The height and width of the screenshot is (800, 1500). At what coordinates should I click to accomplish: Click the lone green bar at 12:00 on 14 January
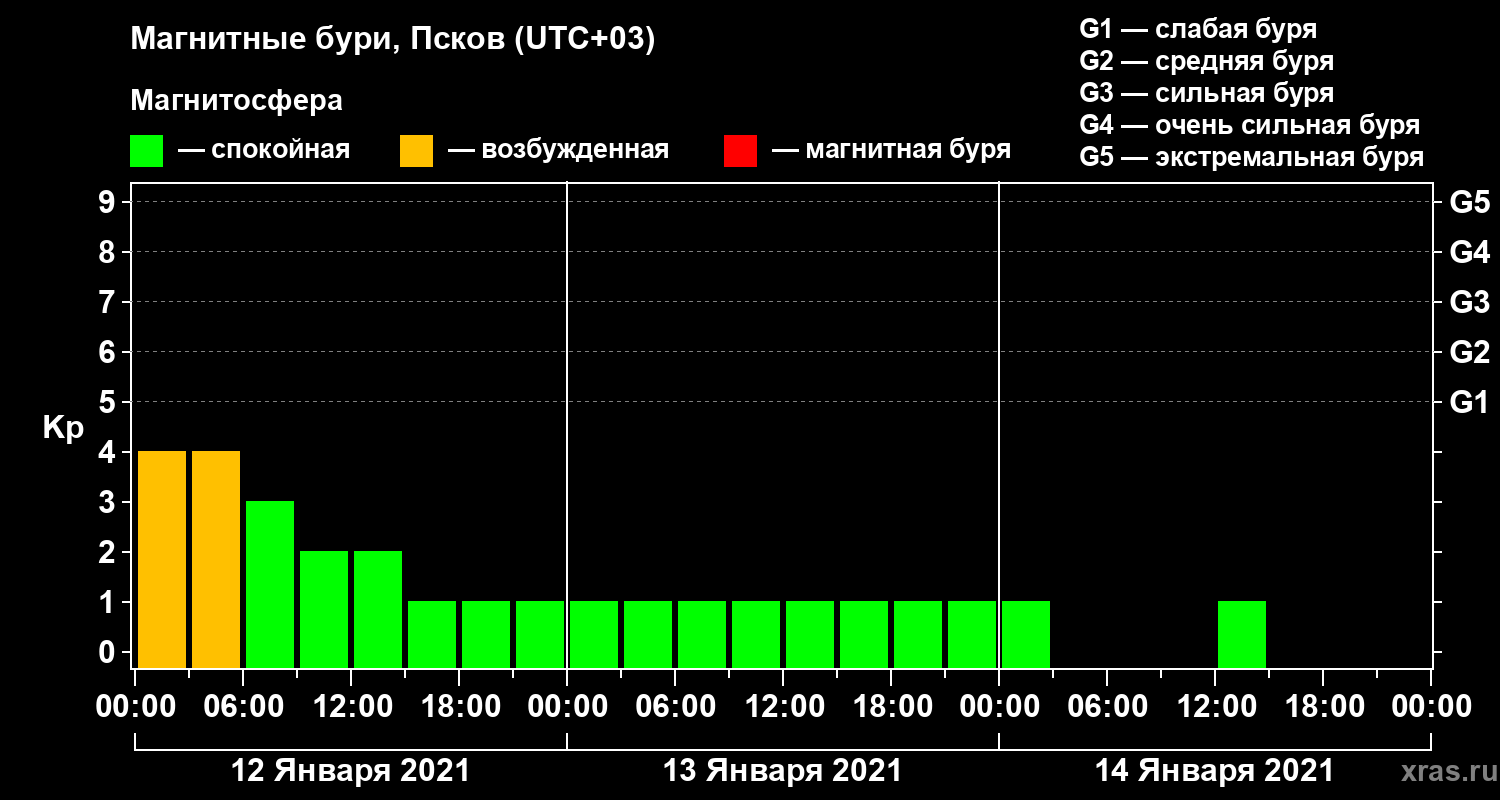pyautogui.click(x=1242, y=634)
